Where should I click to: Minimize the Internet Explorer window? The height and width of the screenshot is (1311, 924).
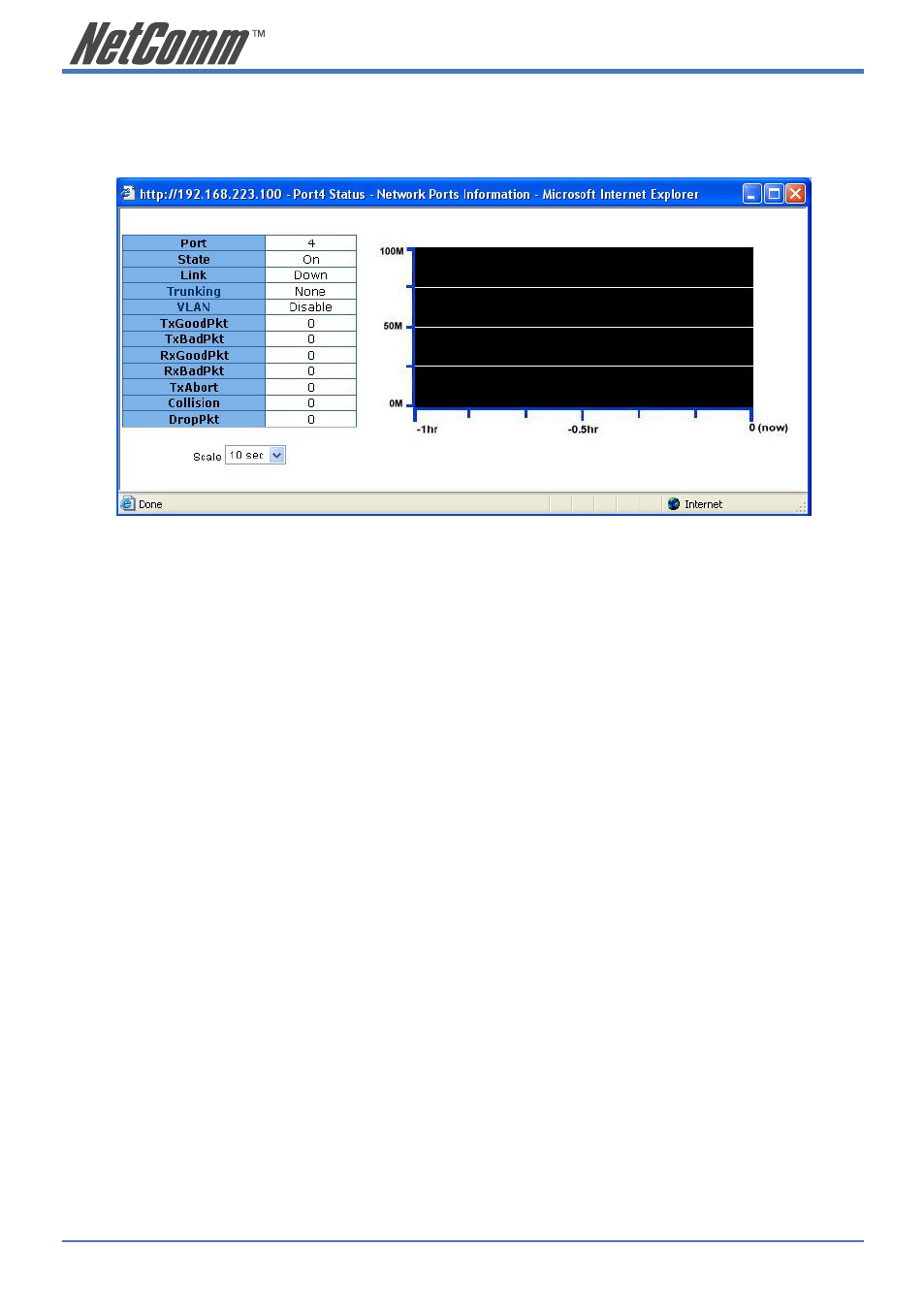(x=752, y=194)
